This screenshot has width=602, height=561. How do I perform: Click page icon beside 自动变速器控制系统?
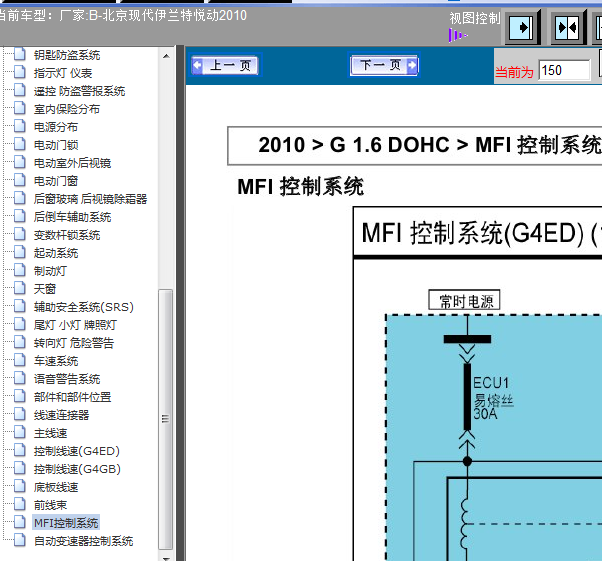click(x=20, y=540)
